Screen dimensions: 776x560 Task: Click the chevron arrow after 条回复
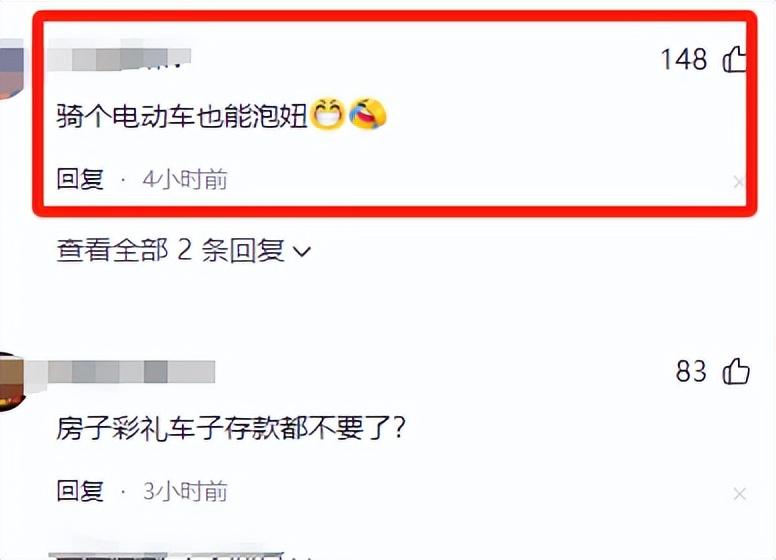click(302, 252)
